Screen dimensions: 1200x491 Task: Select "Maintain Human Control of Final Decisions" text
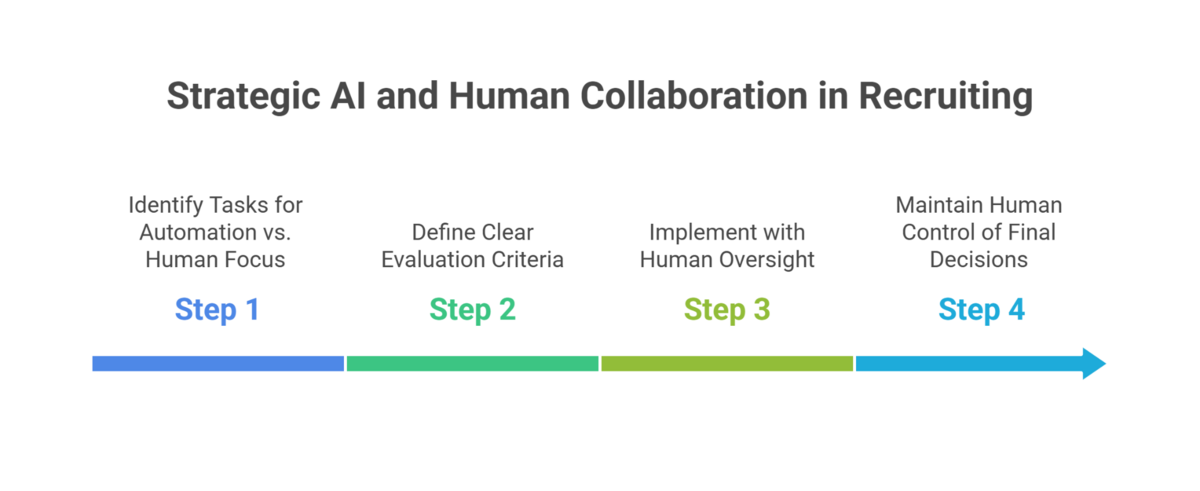pos(979,232)
